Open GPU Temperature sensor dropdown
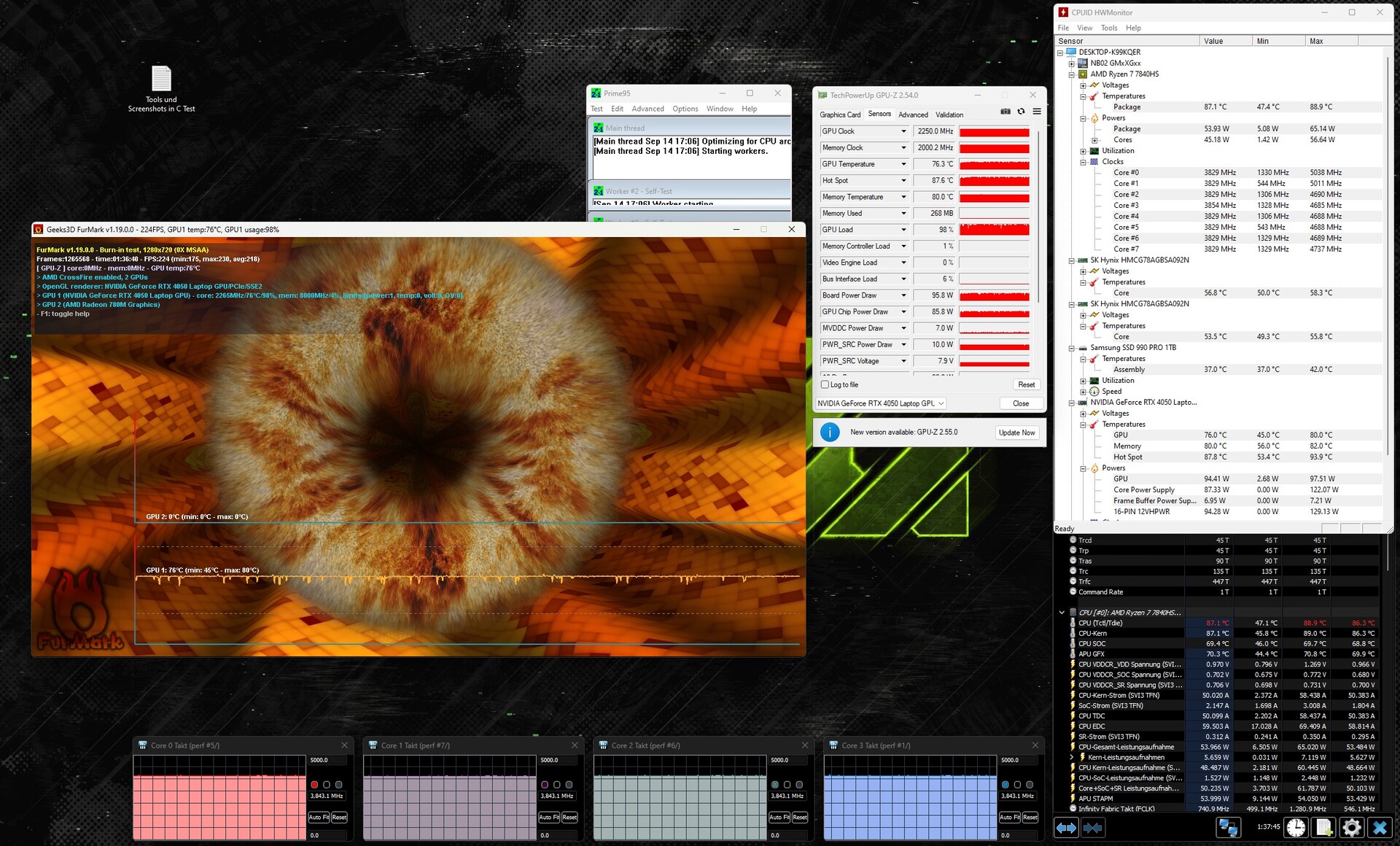This screenshot has width=1400, height=846. pyautogui.click(x=903, y=164)
